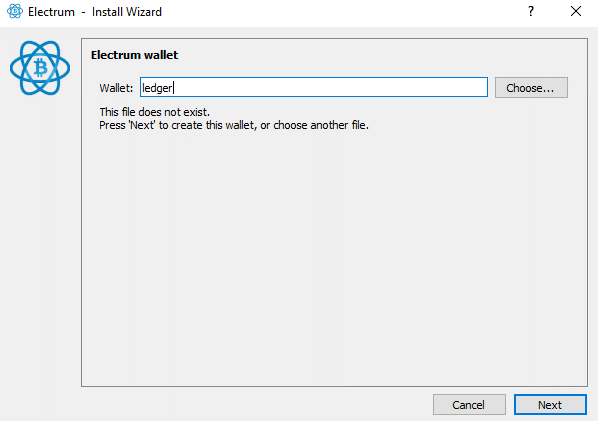Click the 'This file does not exist.' message
The image size is (598, 421).
(x=154, y=112)
